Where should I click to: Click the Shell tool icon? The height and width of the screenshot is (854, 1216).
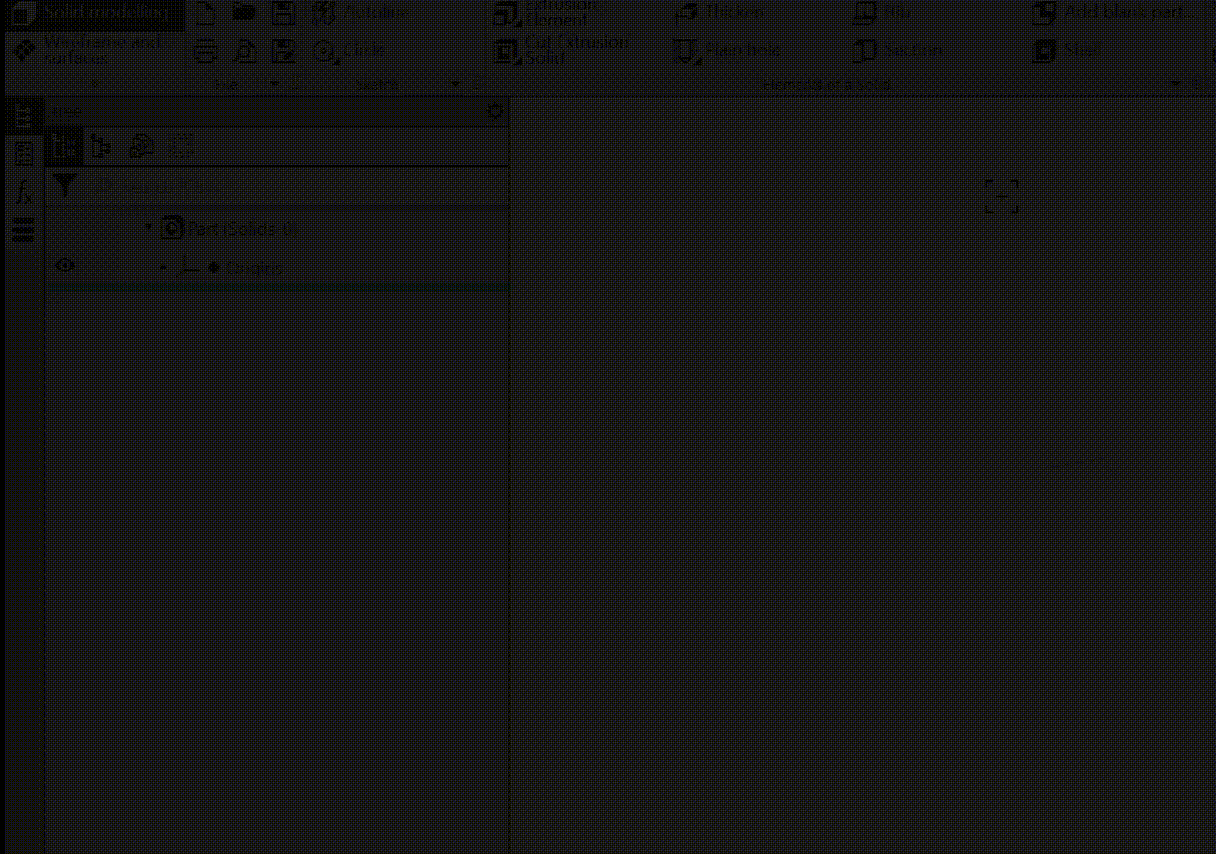tap(1045, 51)
